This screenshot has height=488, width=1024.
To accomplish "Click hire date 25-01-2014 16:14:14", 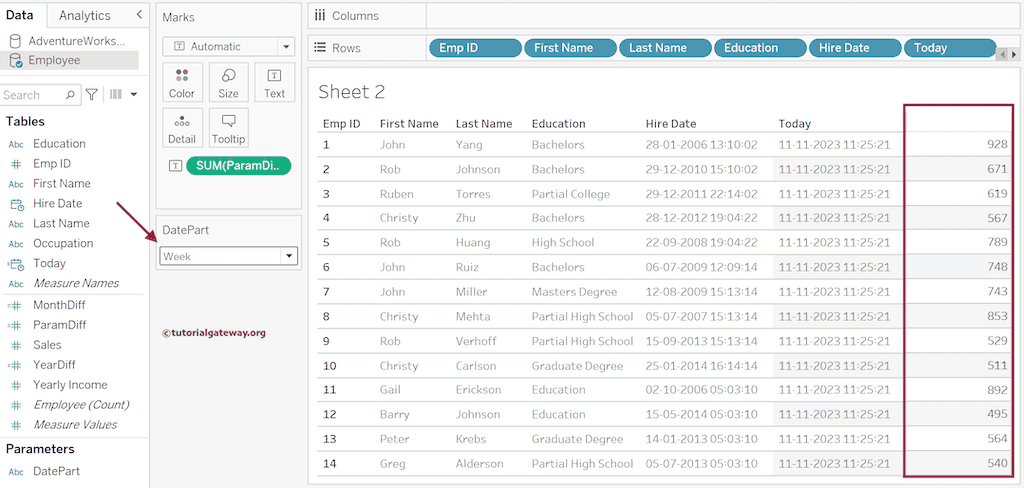I will [701, 366].
